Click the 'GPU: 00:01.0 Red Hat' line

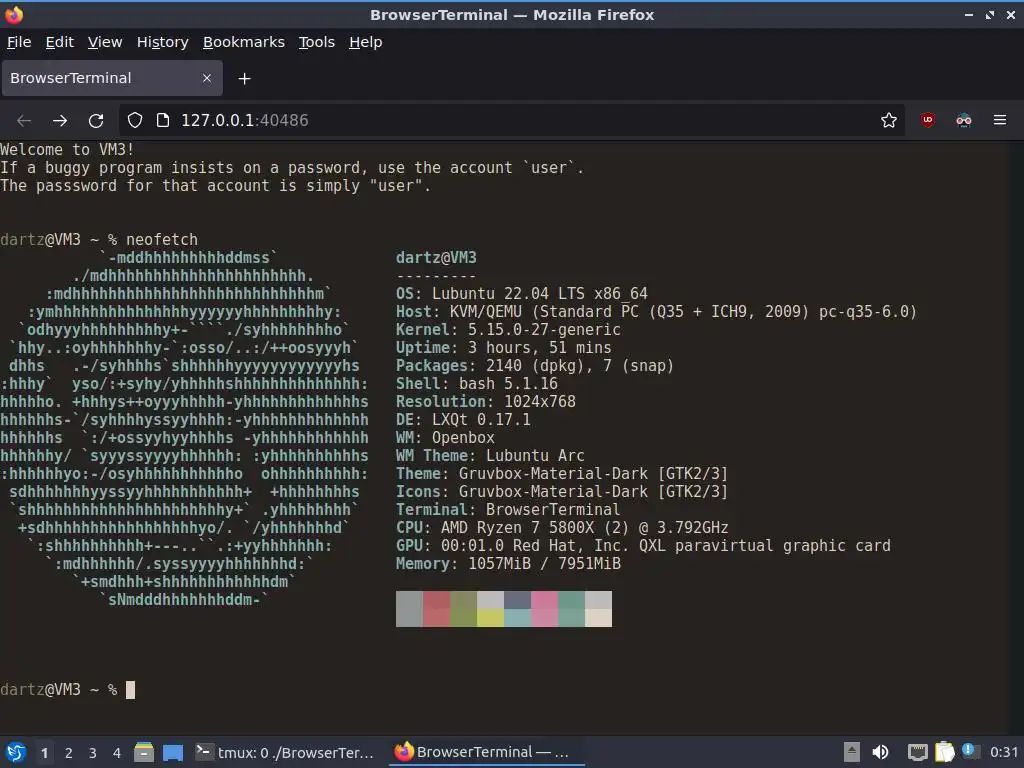point(643,546)
